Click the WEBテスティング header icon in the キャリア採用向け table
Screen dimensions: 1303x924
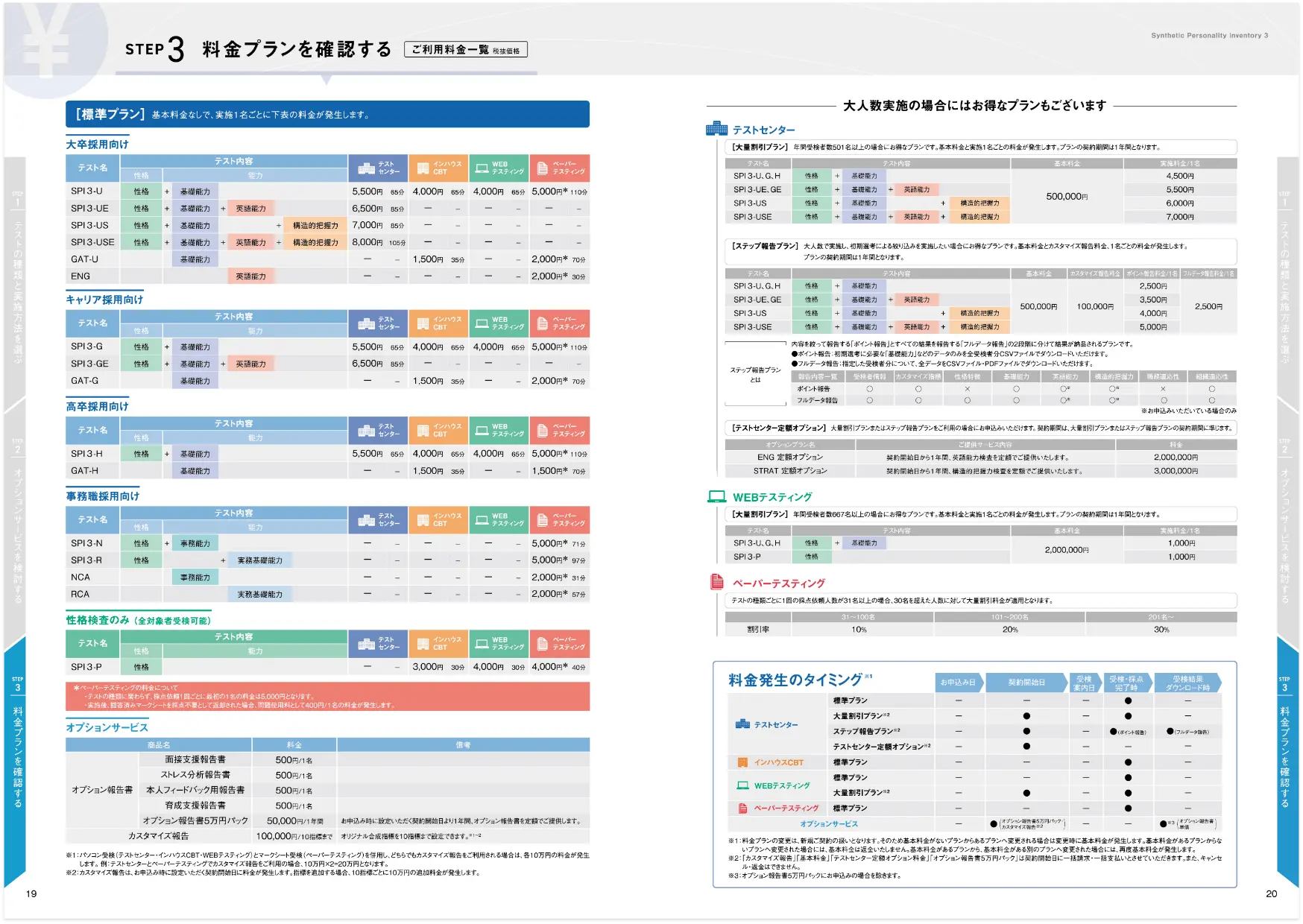tap(482, 323)
